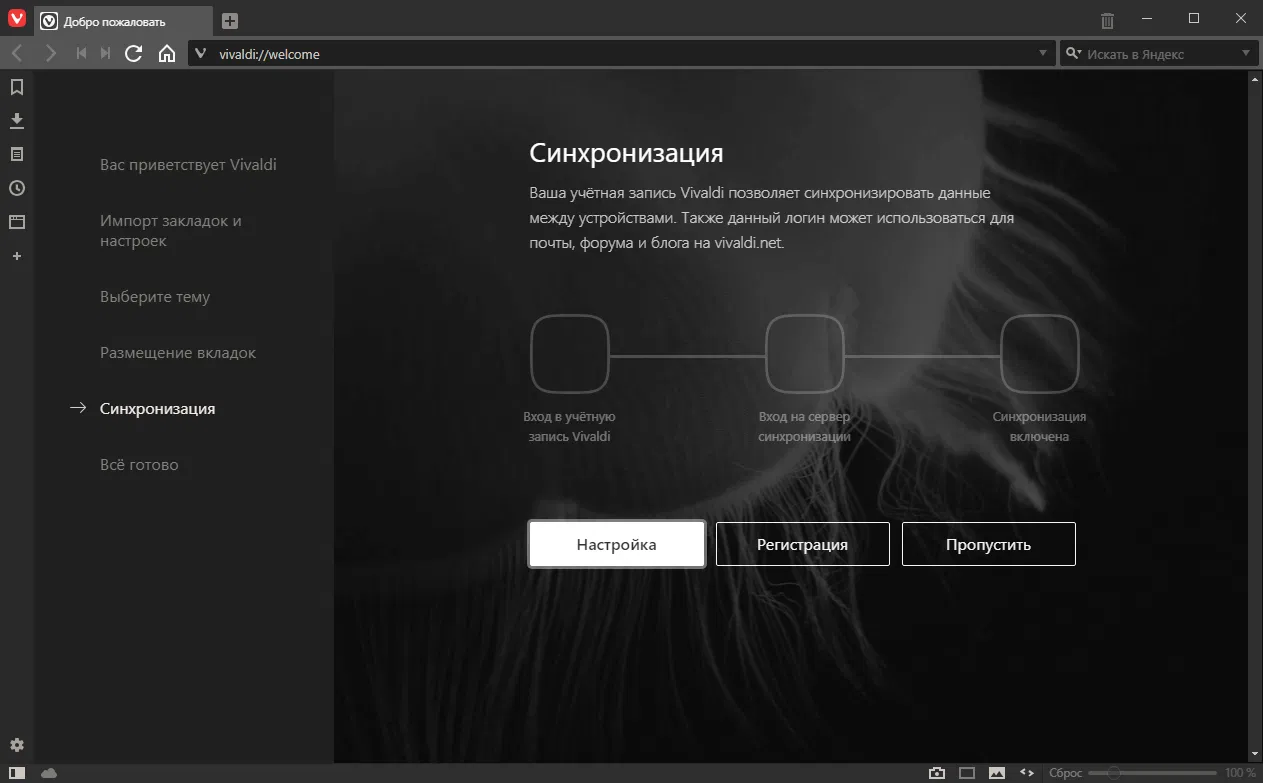
Task: Click the Вход в учётную запись Vivaldi label
Action: click(x=569, y=426)
